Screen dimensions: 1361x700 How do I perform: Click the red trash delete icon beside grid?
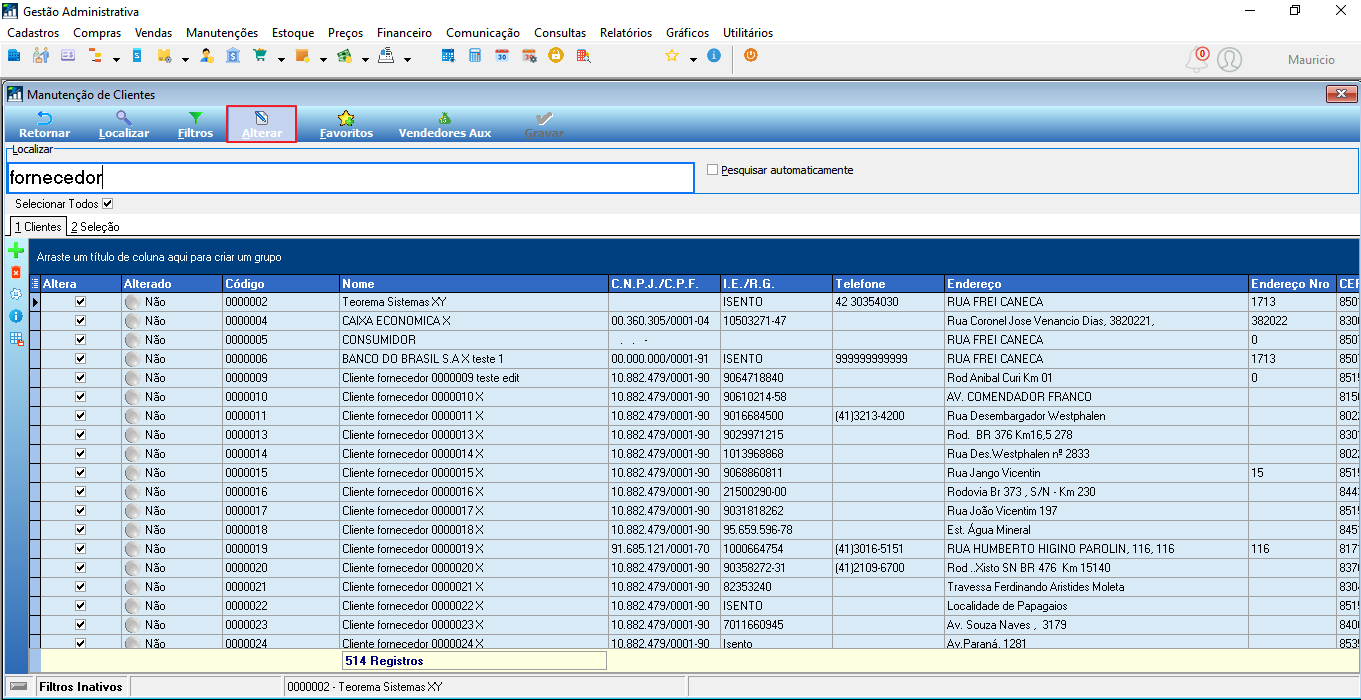tap(15, 272)
